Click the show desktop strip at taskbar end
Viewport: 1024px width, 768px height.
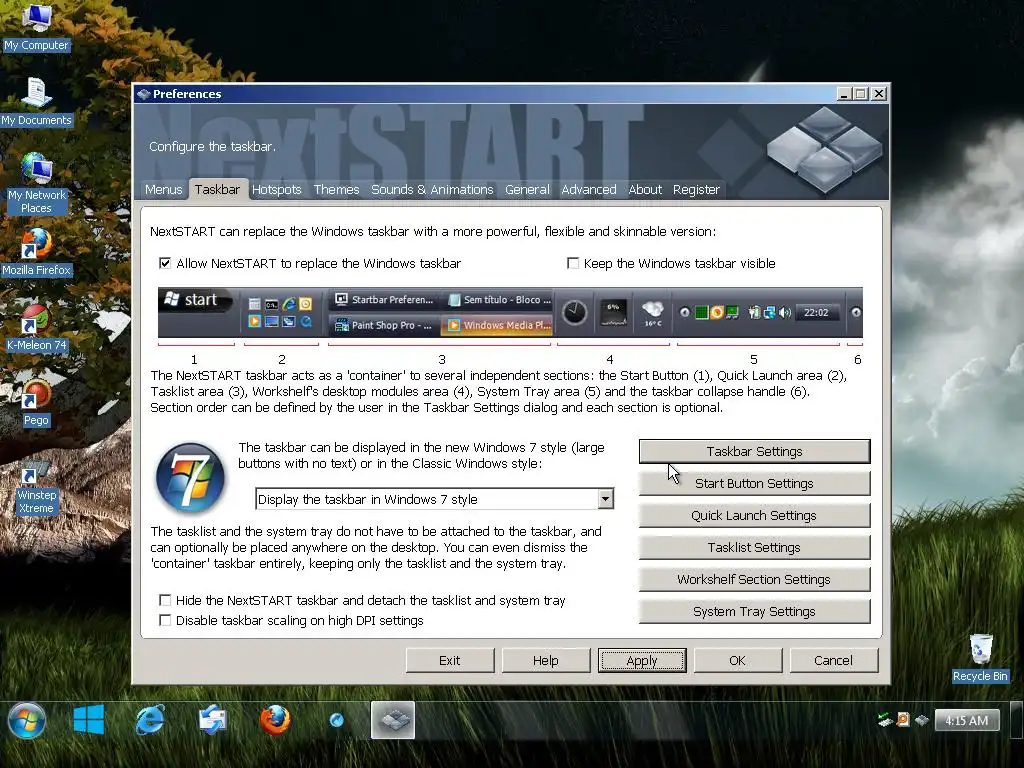[1016, 720]
